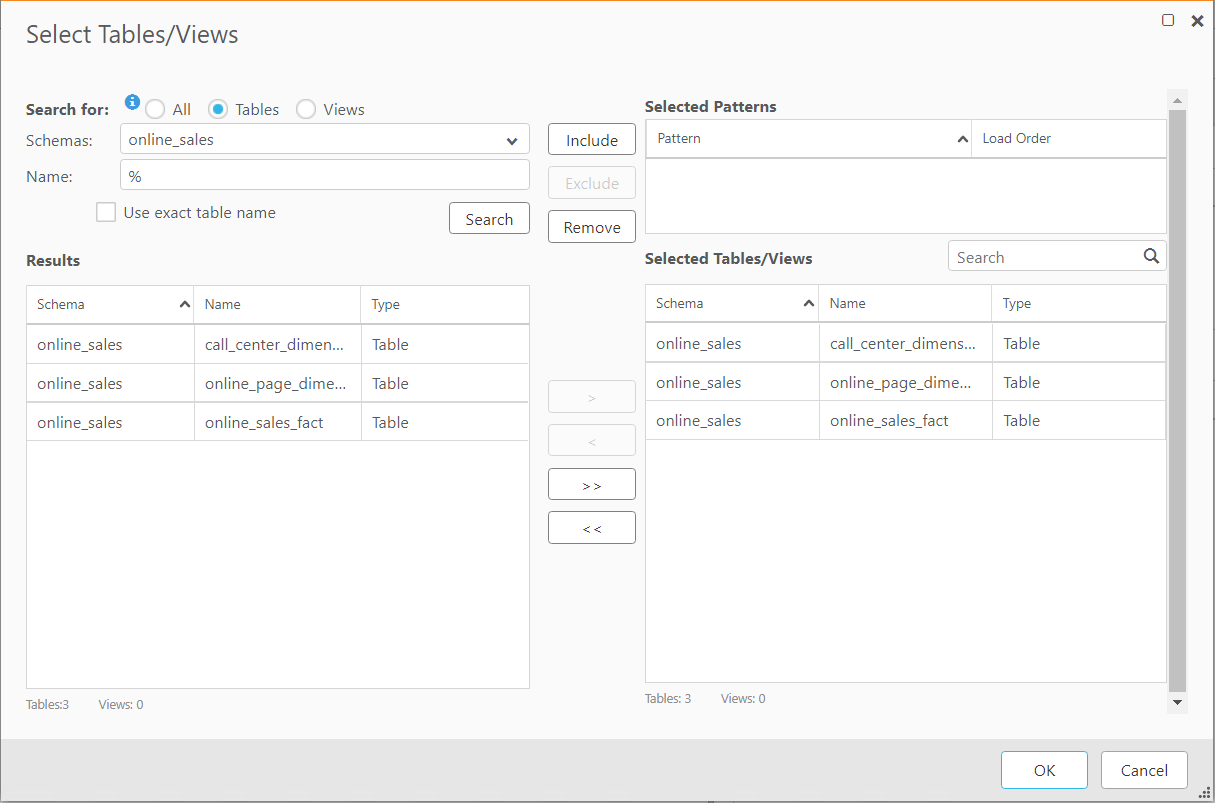Select the Views radio button
Screen dimensions: 1215x803
click(305, 109)
